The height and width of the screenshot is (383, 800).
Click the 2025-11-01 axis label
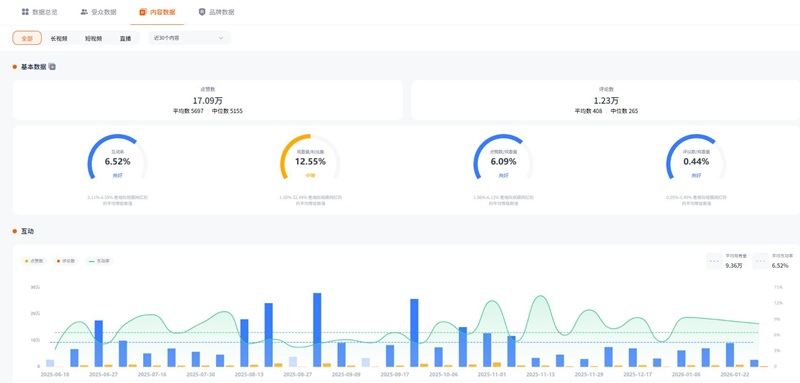click(492, 374)
